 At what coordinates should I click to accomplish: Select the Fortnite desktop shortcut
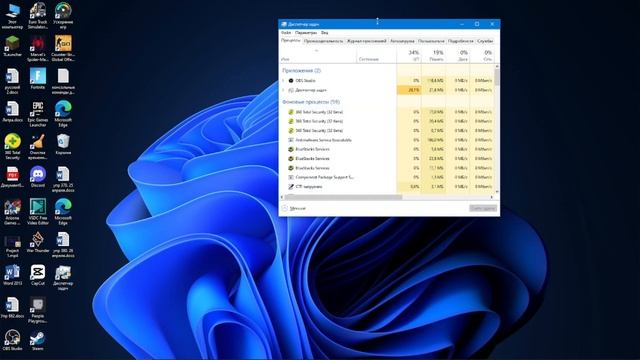pos(38,79)
